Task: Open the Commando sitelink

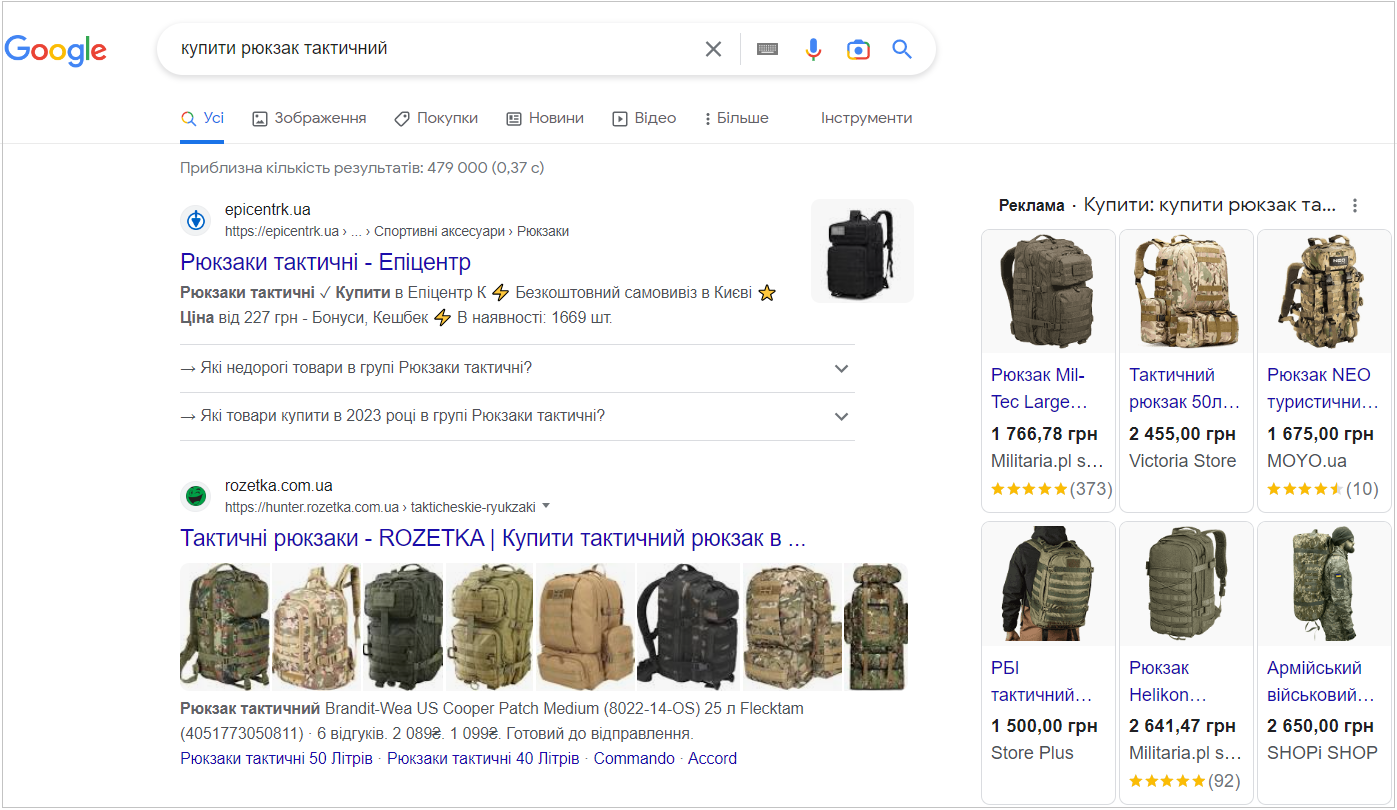Action: coord(634,758)
